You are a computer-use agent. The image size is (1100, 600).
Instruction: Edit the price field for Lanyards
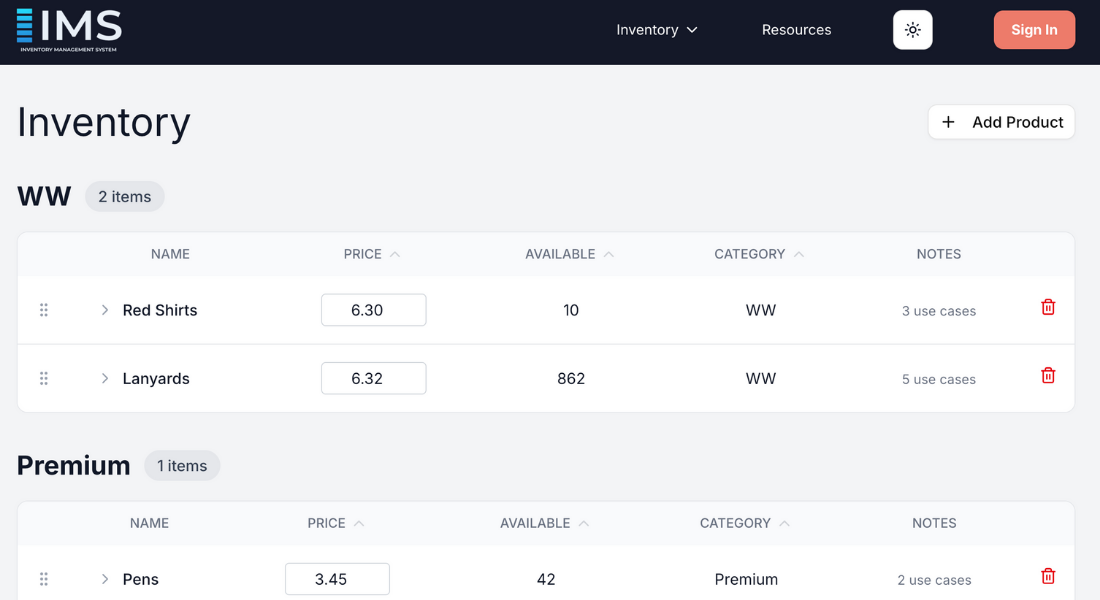click(x=373, y=378)
